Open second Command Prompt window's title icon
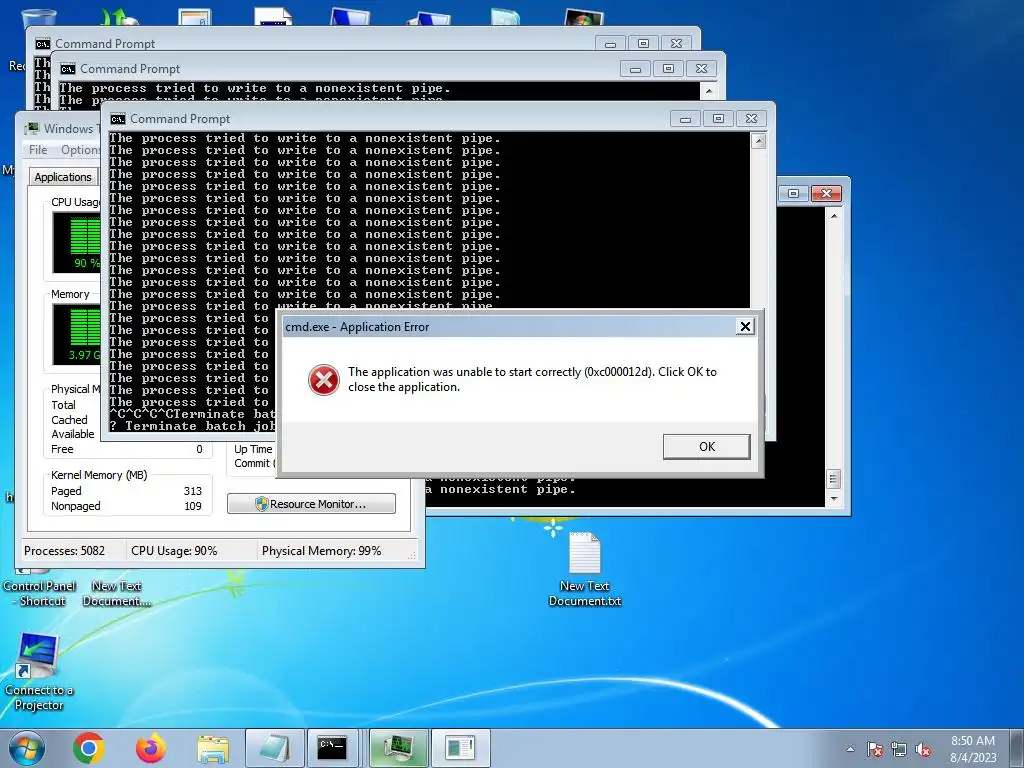 pyautogui.click(x=67, y=69)
